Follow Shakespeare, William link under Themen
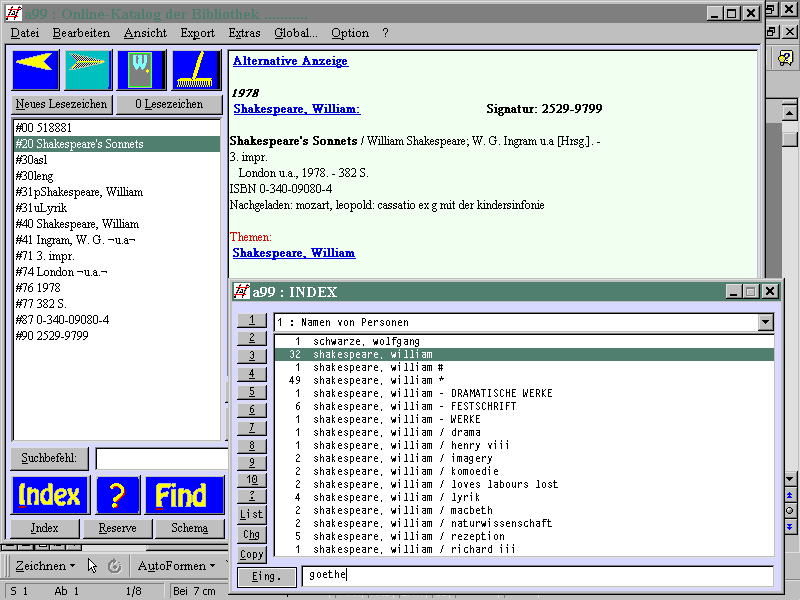The image size is (800, 600). point(294,253)
